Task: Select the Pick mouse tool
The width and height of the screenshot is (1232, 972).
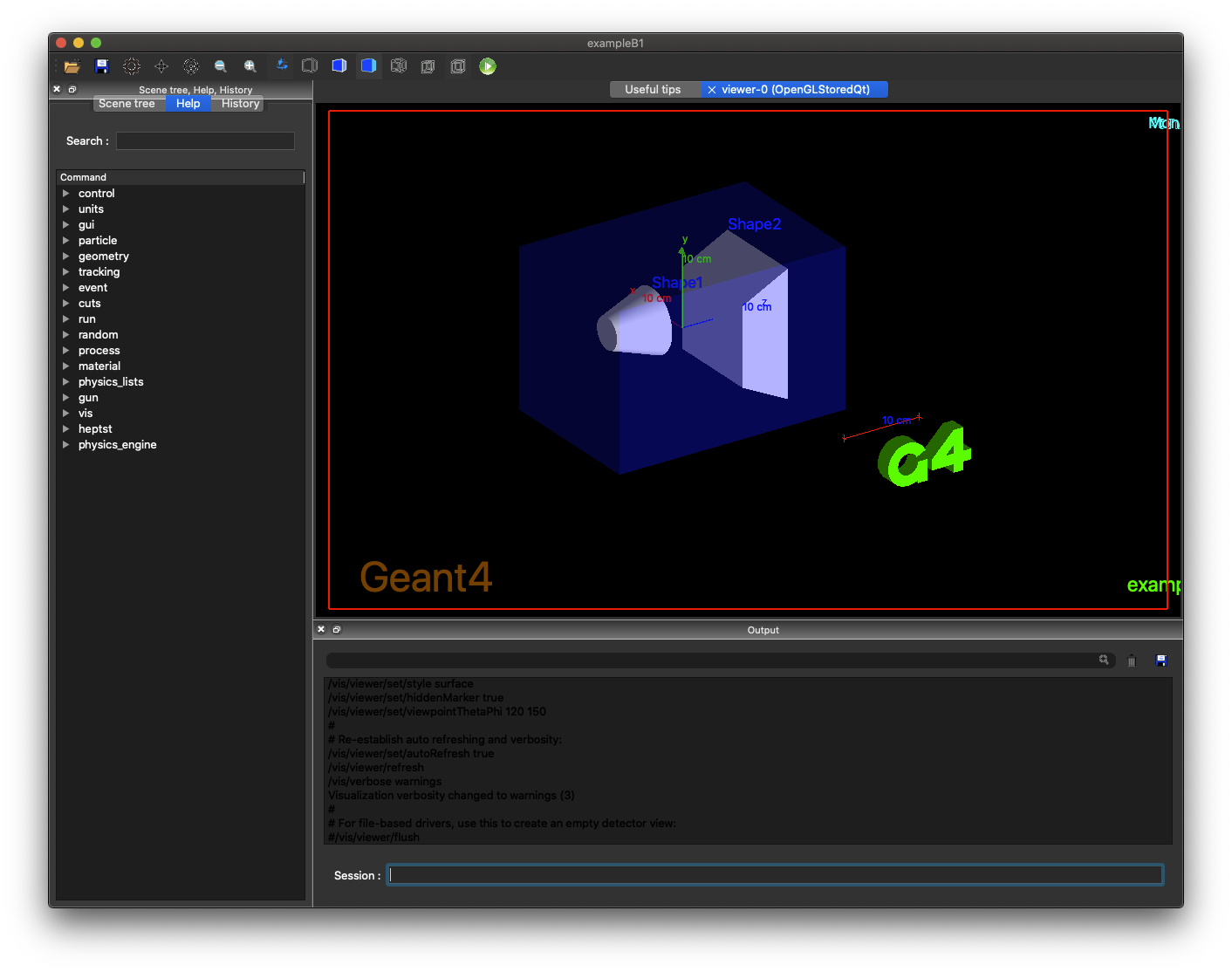Action: click(x=191, y=66)
